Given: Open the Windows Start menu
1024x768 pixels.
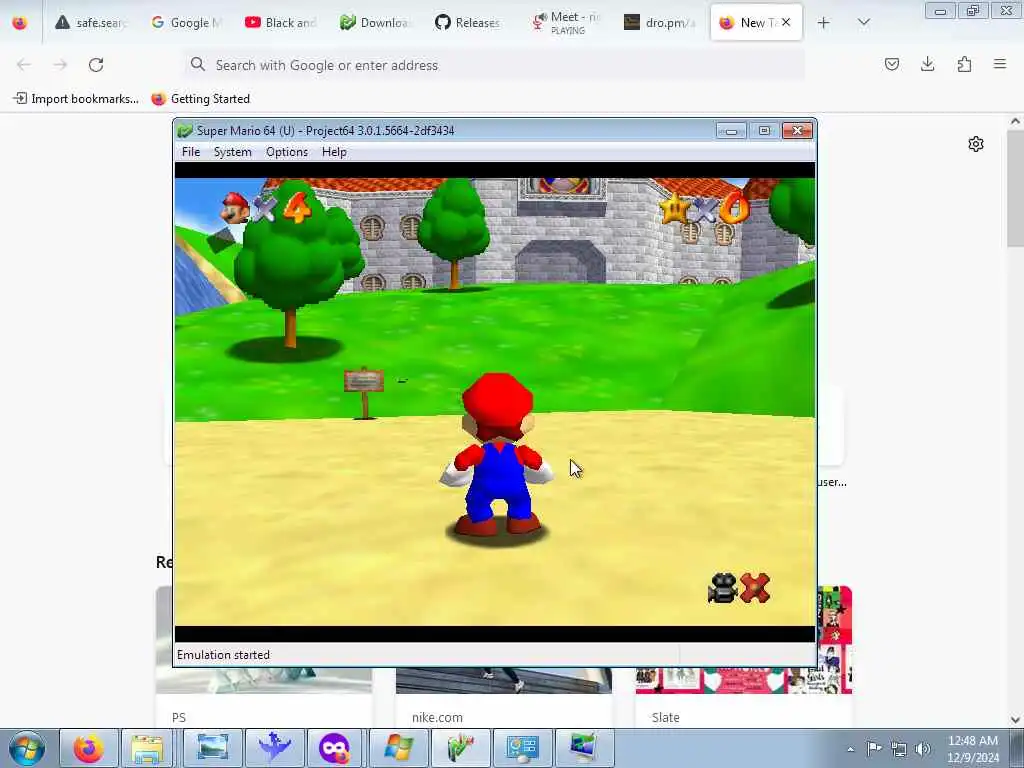Looking at the screenshot, I should (x=26, y=748).
